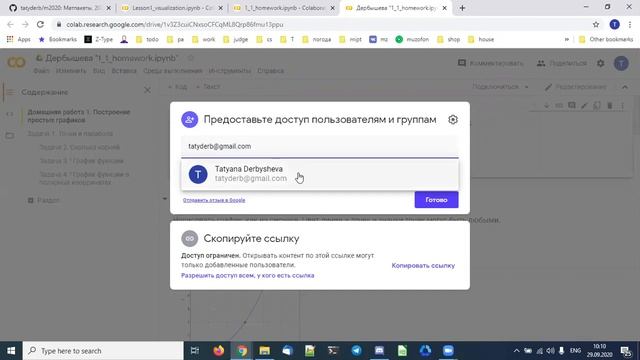Add a text cell with + Текст
The width and height of the screenshot is (640, 360).
[x=208, y=87]
